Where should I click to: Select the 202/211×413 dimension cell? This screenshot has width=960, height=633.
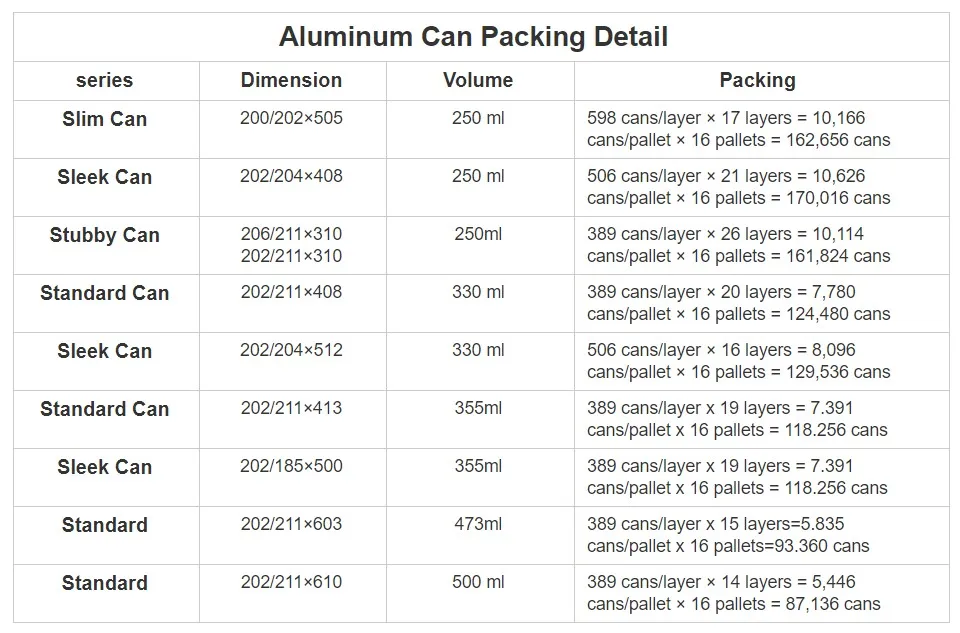[x=291, y=408]
